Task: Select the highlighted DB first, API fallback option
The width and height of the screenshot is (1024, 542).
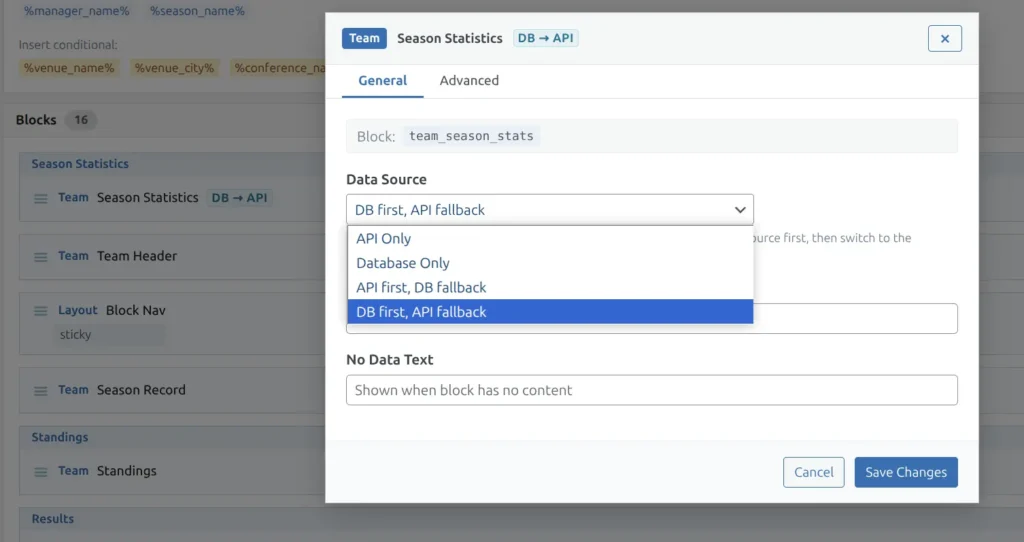Action: point(550,311)
